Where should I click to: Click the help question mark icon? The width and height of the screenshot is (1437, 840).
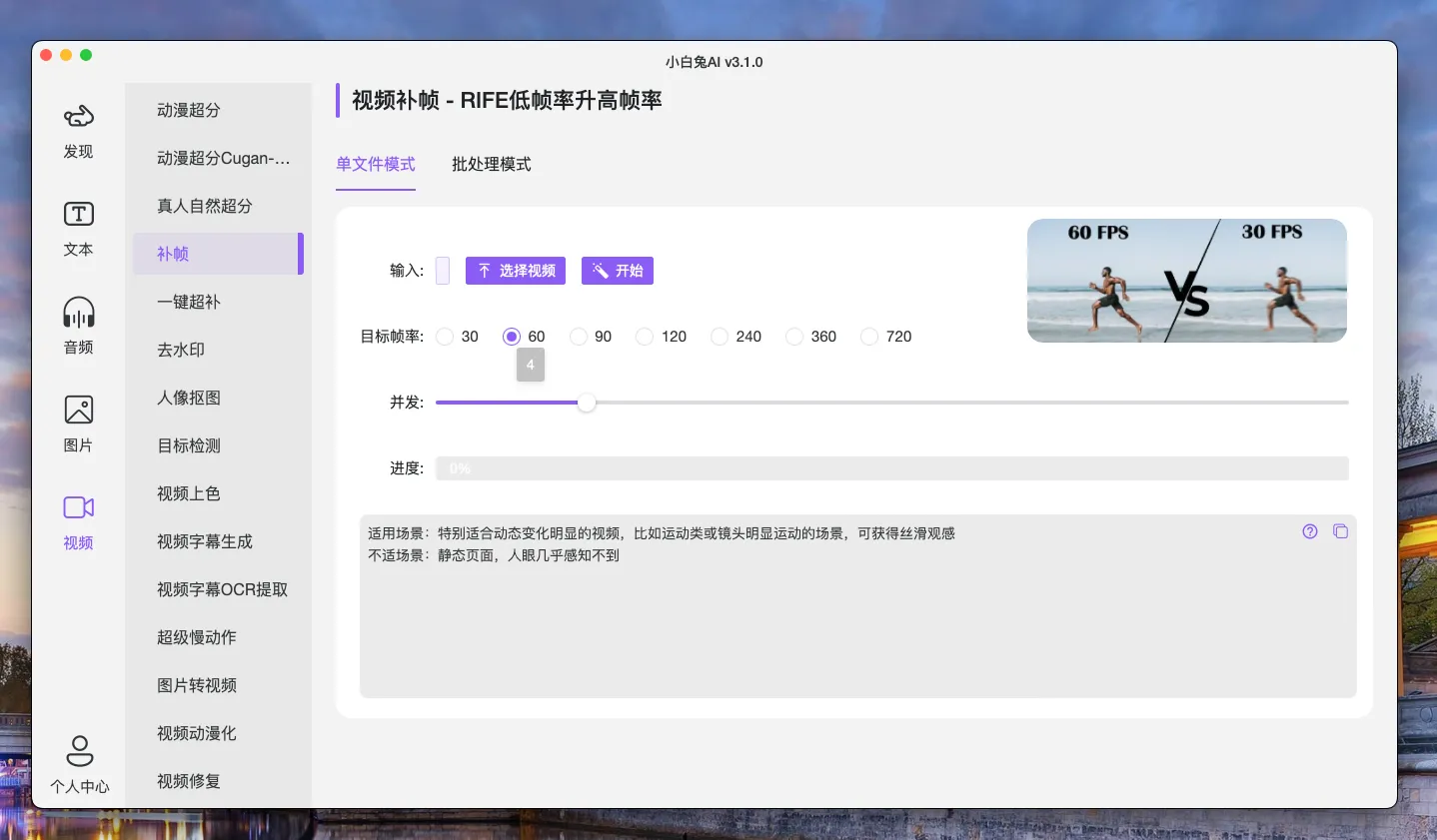tap(1310, 531)
